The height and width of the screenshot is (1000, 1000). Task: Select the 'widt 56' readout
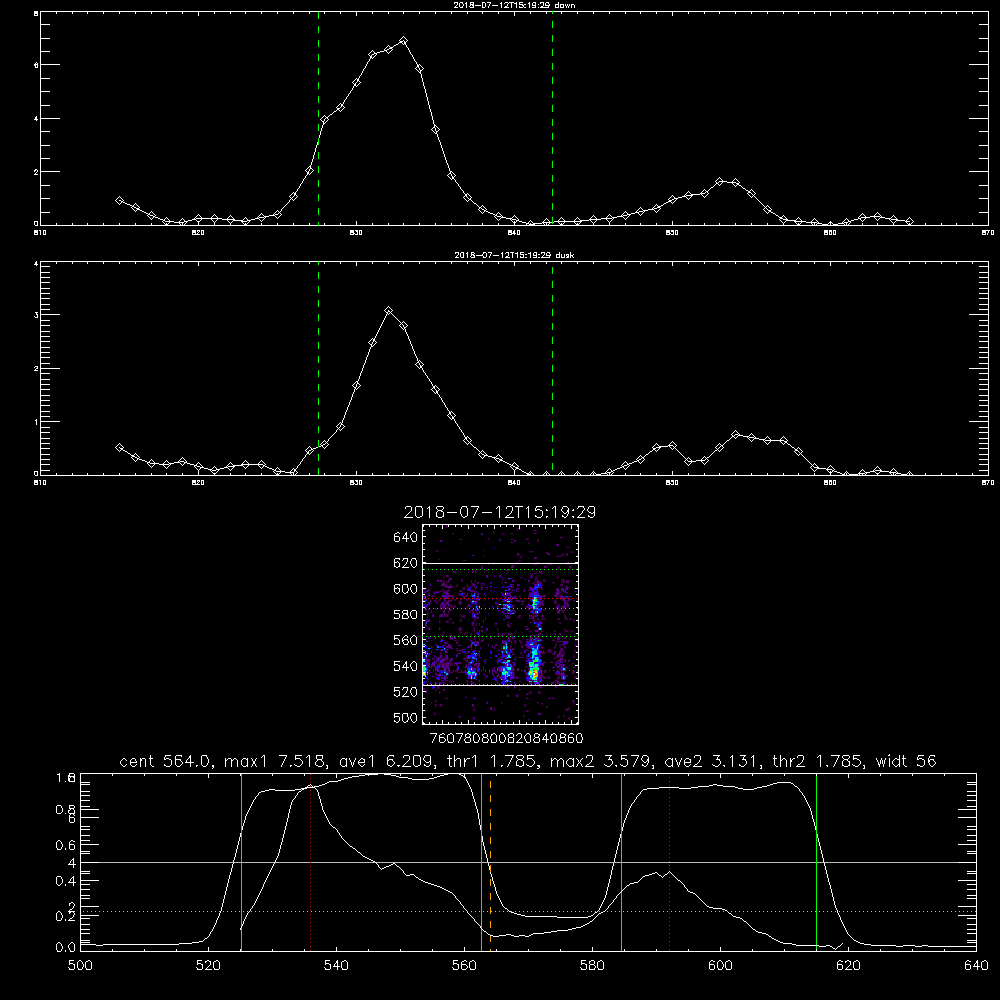coord(906,761)
